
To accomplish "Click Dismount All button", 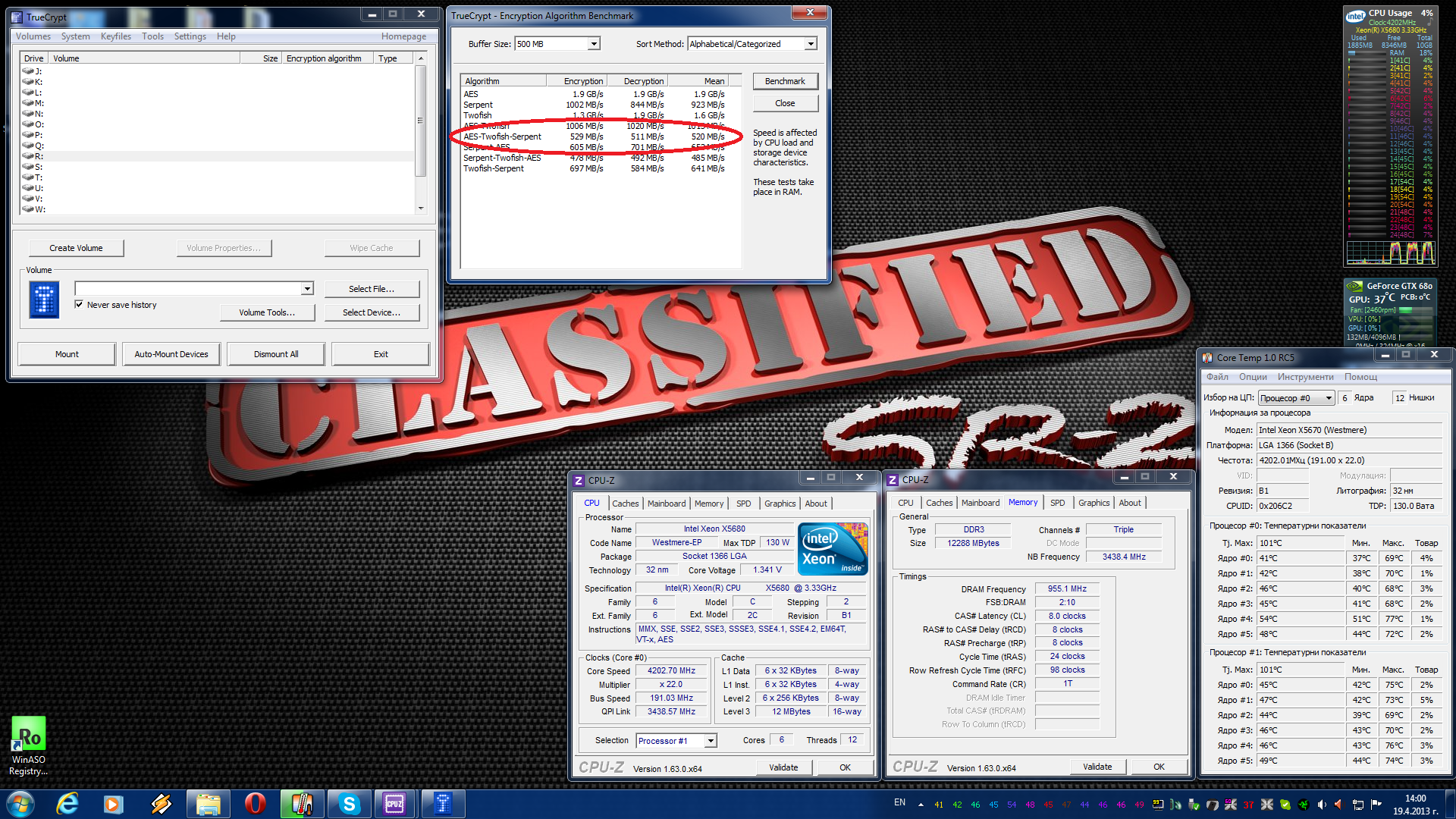I will coord(276,354).
